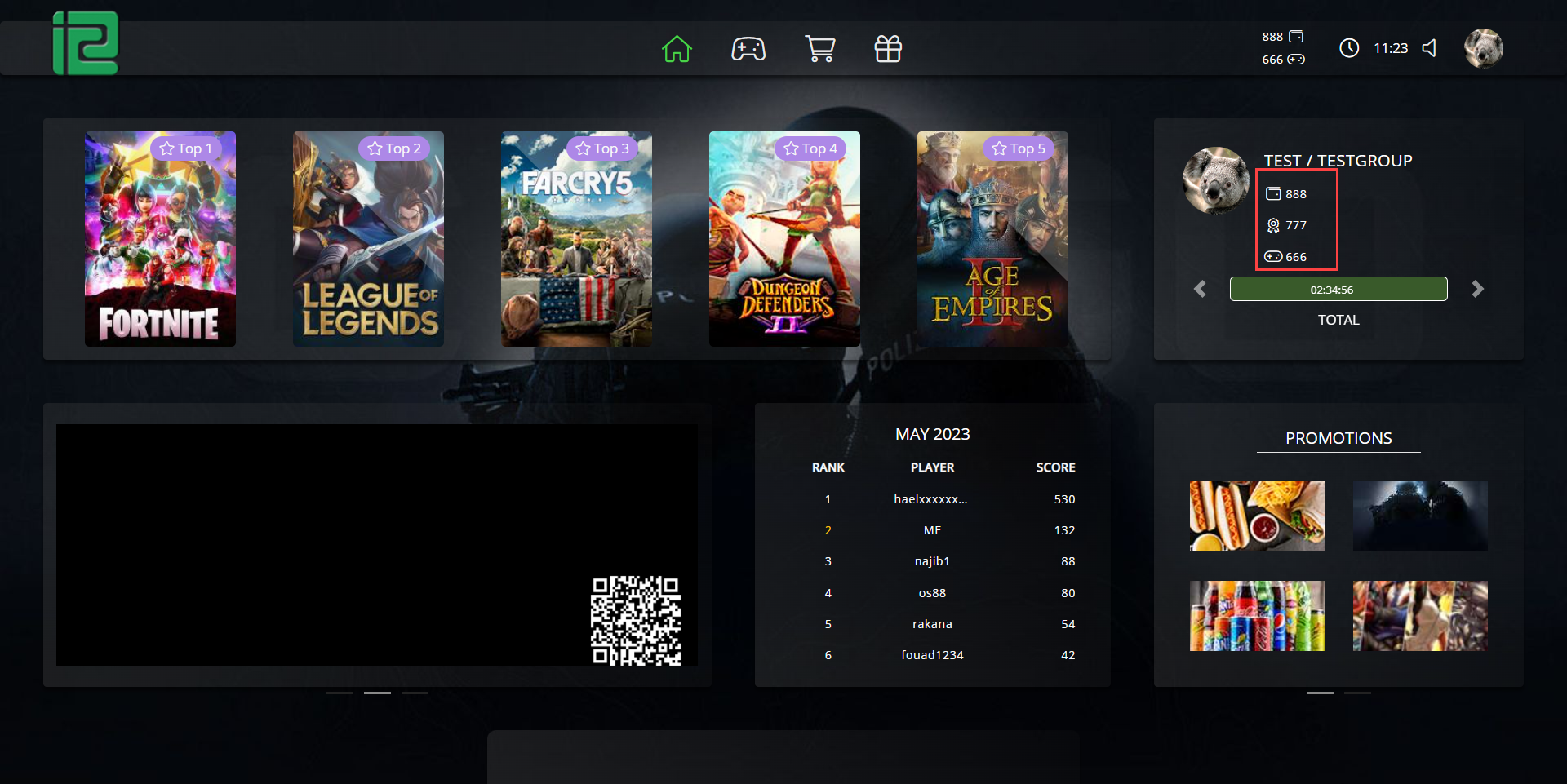This screenshot has width=1567, height=784.
Task: Switch to third banner slide indicator
Action: (x=415, y=693)
